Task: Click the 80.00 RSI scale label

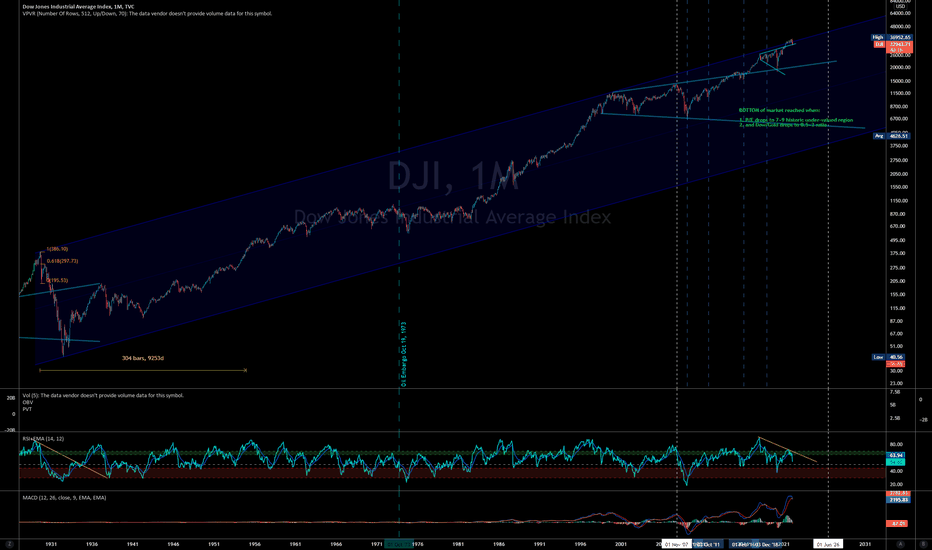Action: 896,445
